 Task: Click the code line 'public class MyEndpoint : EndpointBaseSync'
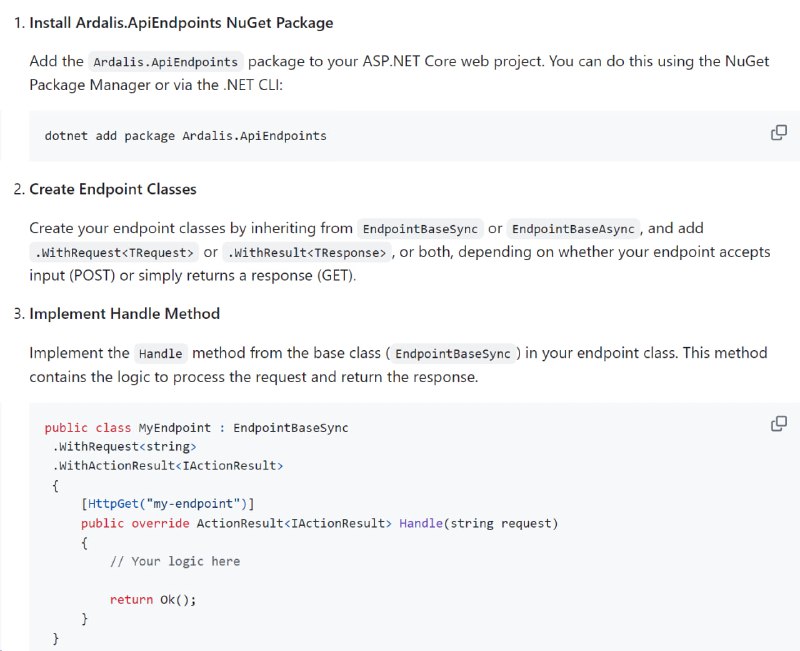click(196, 428)
